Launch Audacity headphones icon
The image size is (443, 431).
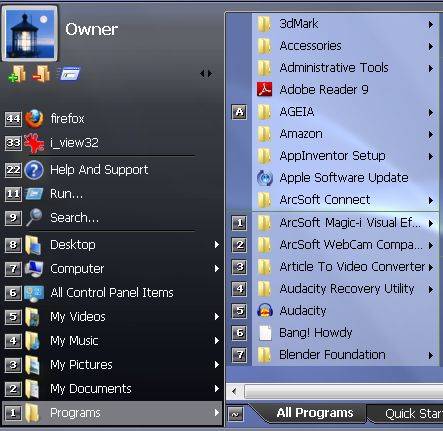[265, 310]
